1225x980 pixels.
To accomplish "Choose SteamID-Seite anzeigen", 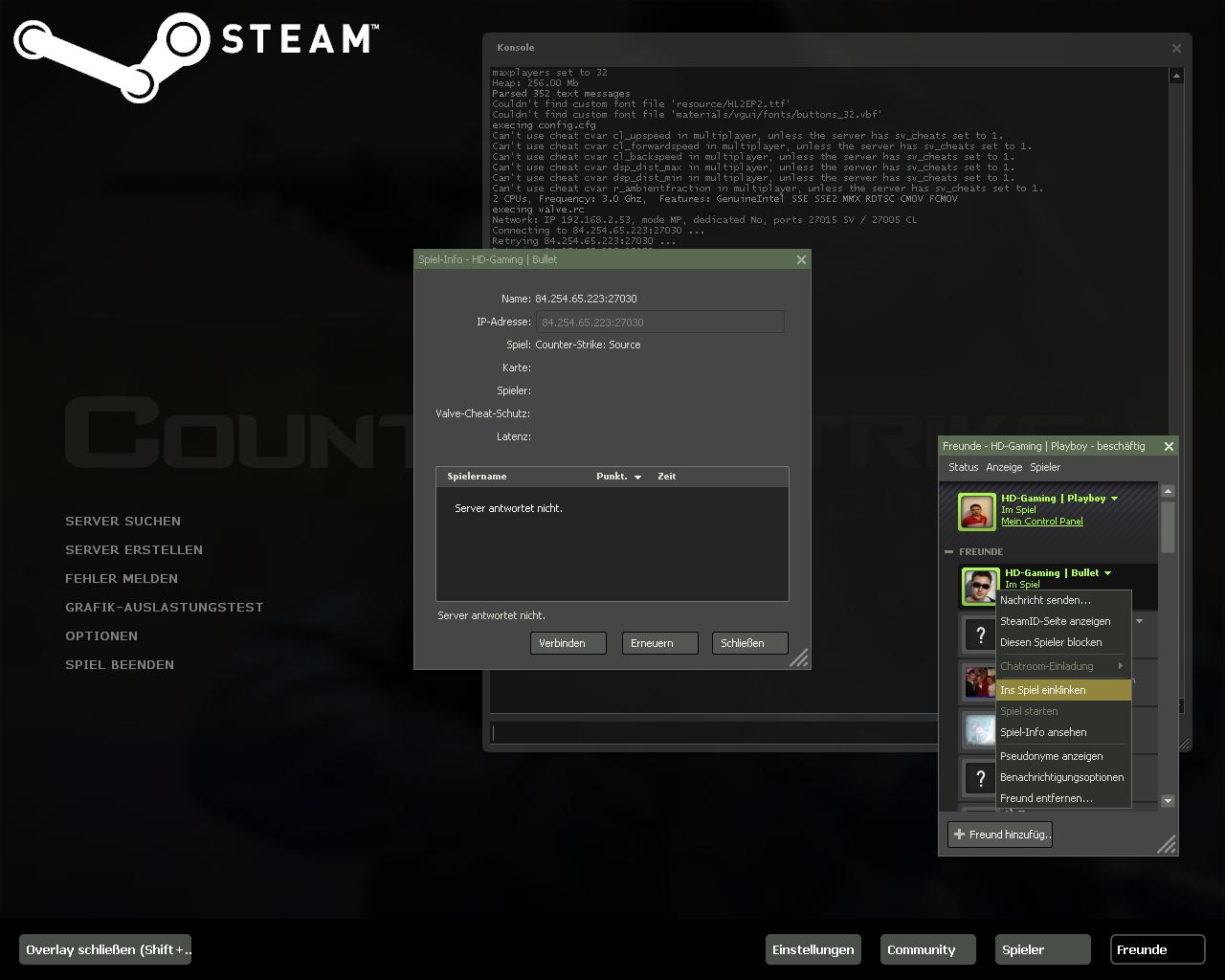I will (x=1063, y=621).
